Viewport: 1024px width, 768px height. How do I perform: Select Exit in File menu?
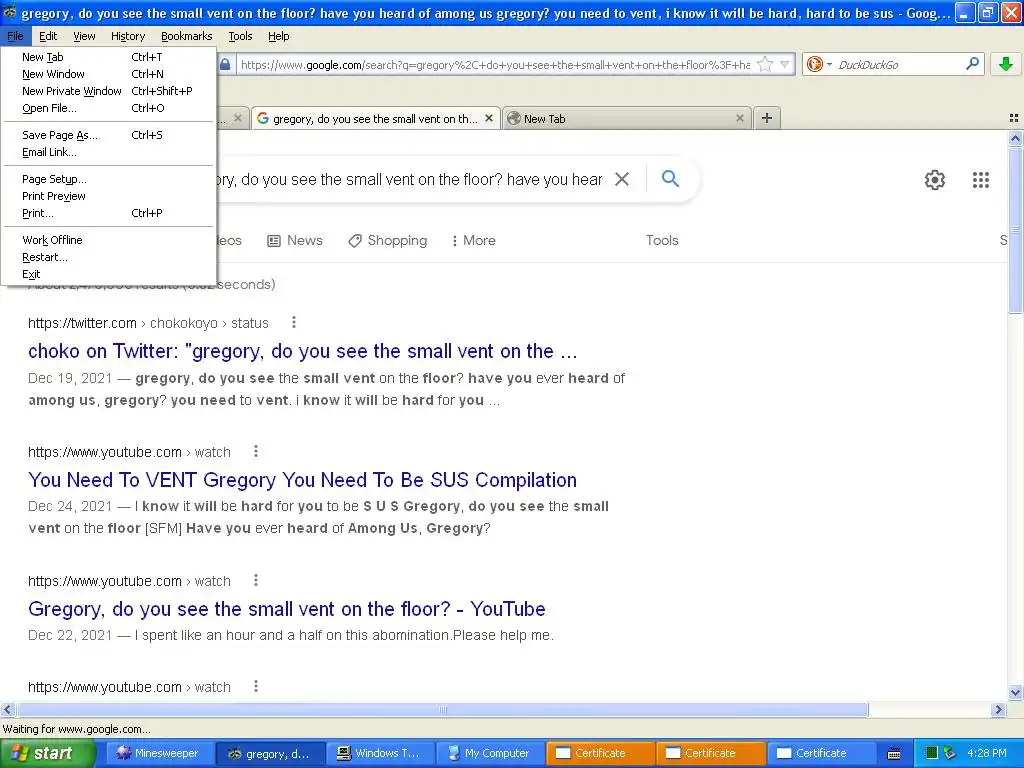point(108,274)
